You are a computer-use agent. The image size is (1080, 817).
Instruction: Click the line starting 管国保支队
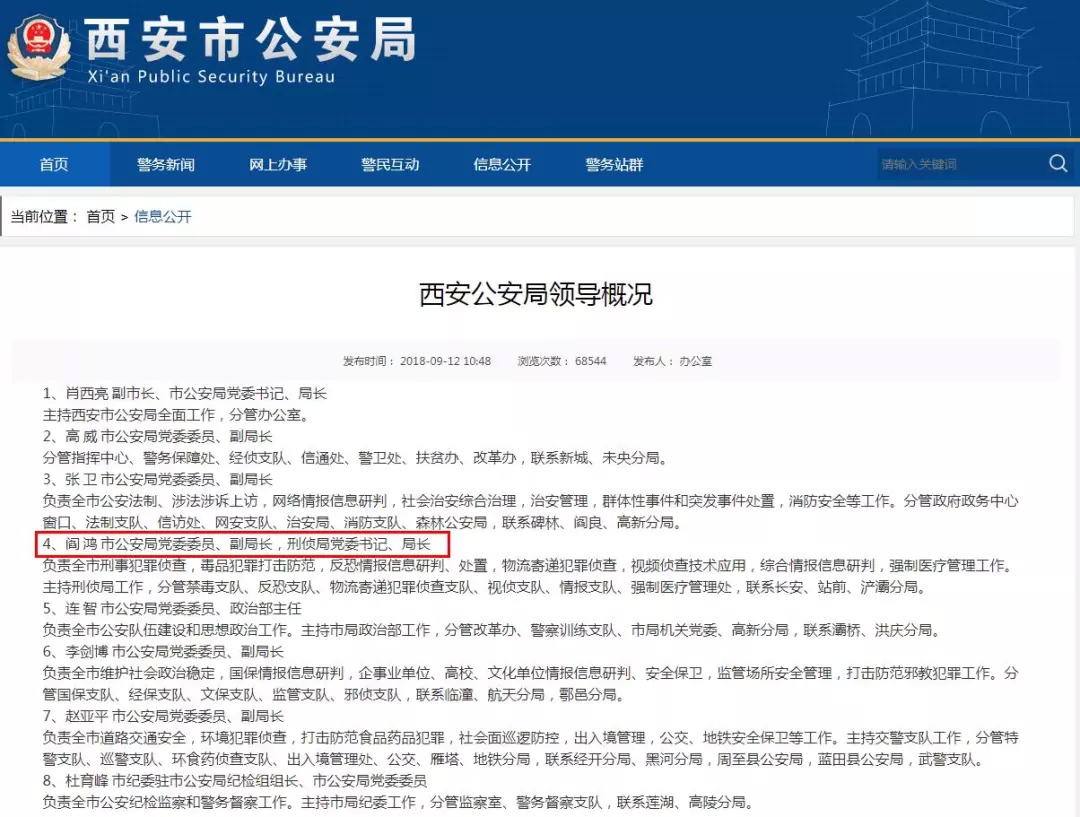[334, 694]
